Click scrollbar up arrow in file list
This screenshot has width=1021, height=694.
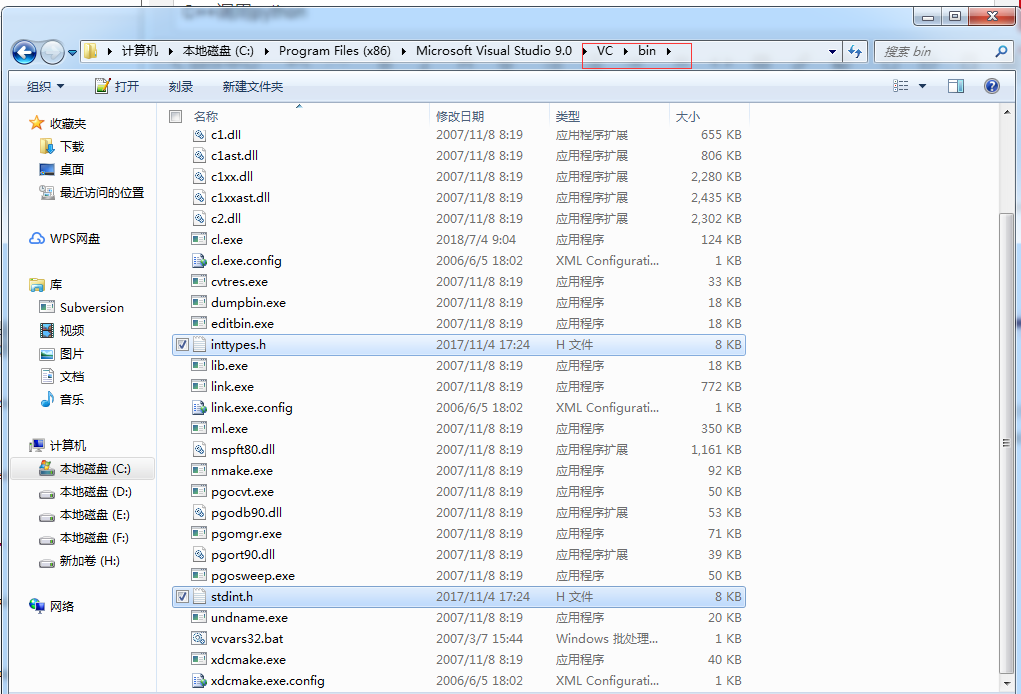coord(1006,112)
